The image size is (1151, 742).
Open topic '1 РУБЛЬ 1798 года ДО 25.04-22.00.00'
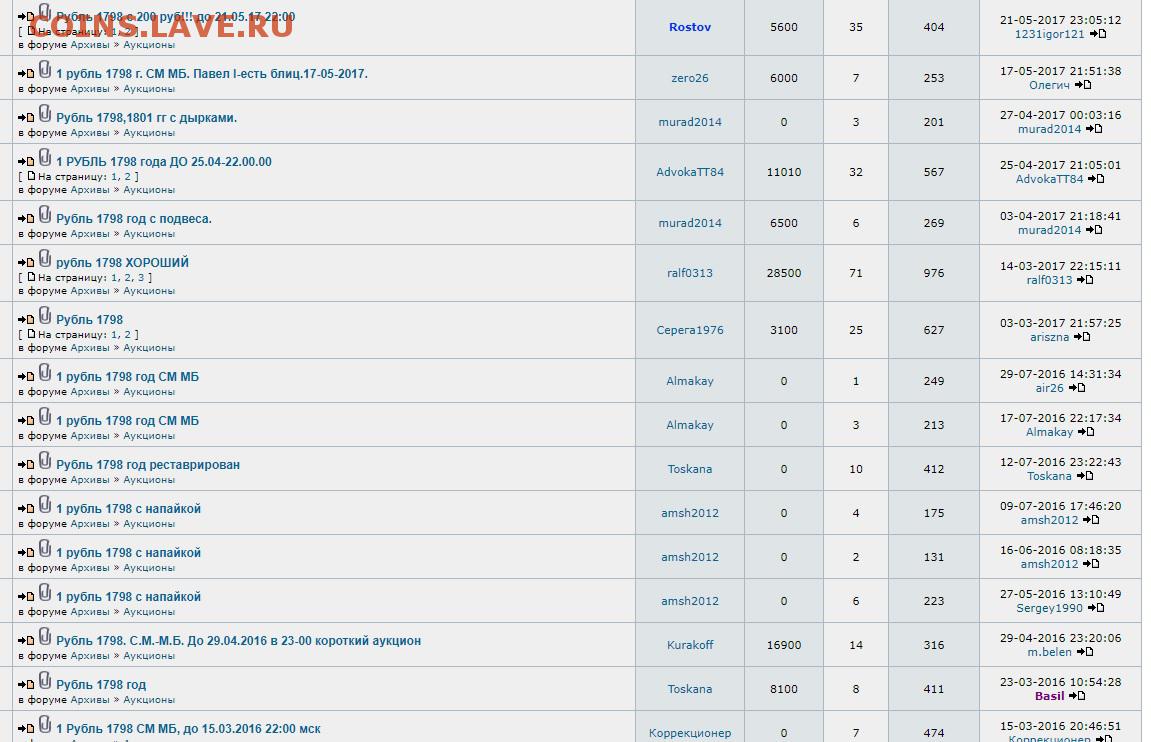[164, 161]
